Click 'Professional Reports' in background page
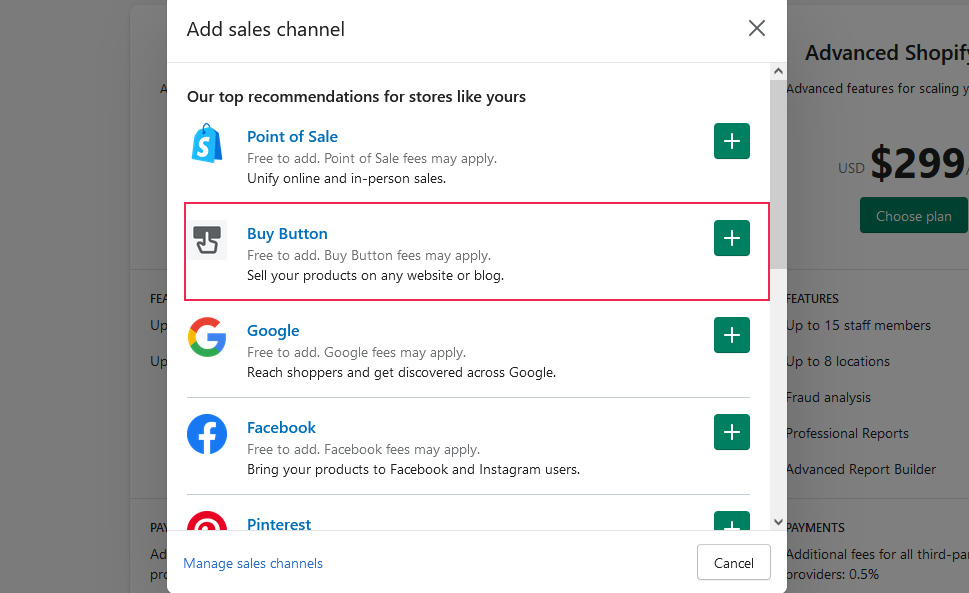This screenshot has height=593, width=969. tap(847, 434)
